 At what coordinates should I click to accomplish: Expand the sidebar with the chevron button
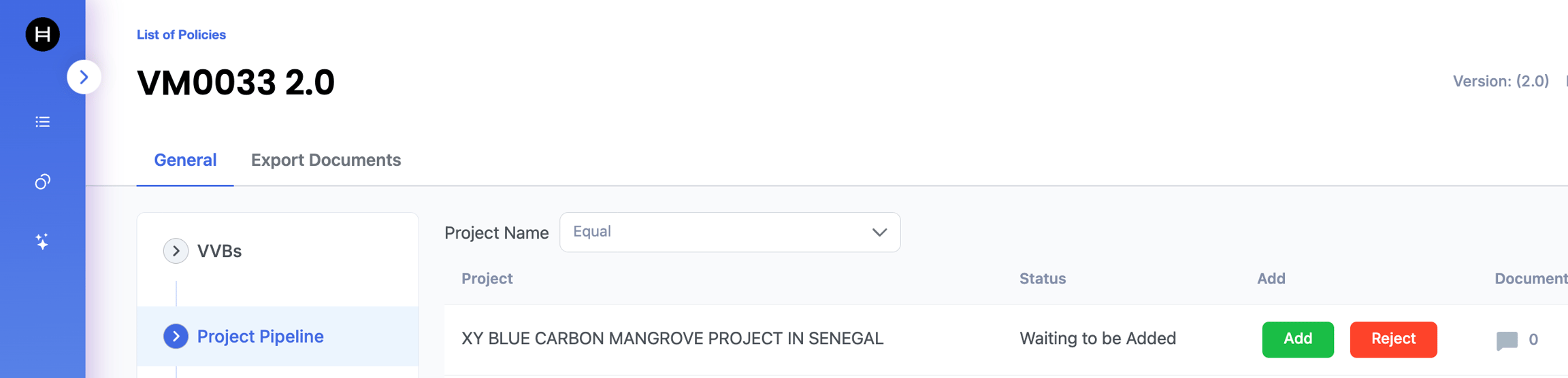click(x=84, y=77)
